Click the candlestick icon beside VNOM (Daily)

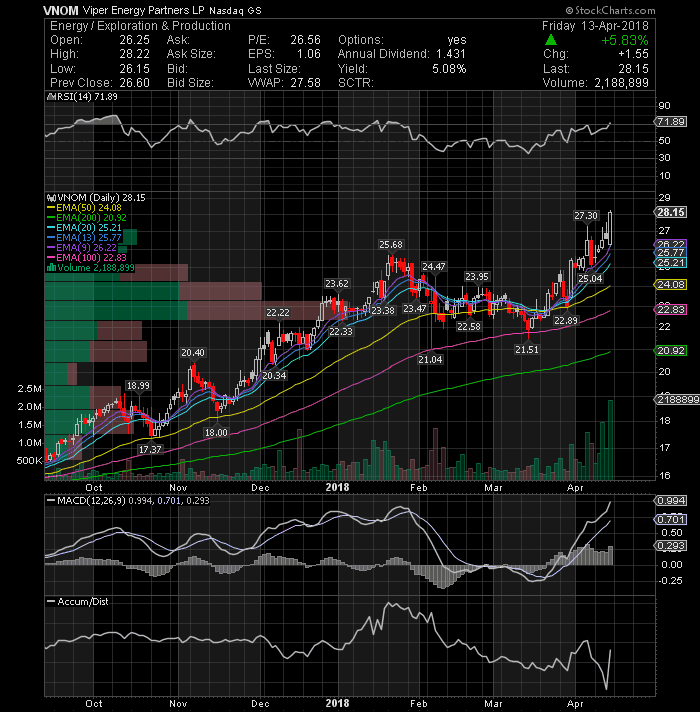click(51, 198)
